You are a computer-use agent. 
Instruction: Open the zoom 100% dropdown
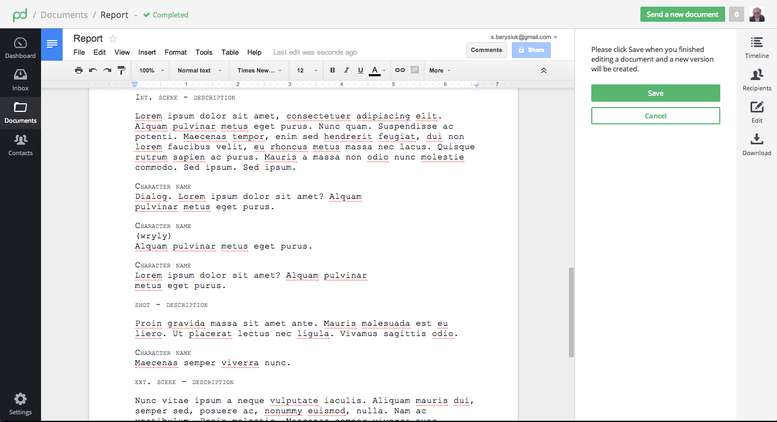coord(151,70)
